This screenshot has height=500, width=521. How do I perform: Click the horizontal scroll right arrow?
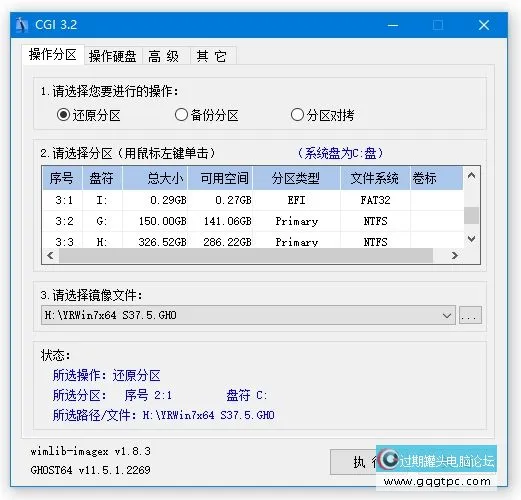[455, 256]
